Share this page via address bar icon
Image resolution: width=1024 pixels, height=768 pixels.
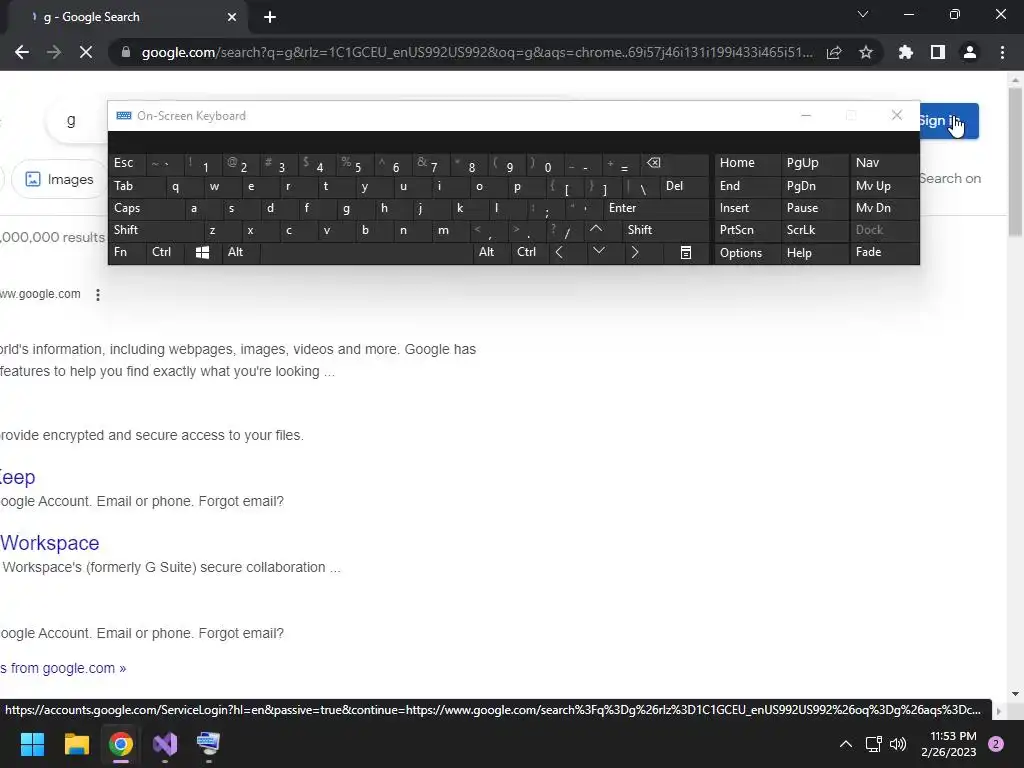(x=834, y=52)
